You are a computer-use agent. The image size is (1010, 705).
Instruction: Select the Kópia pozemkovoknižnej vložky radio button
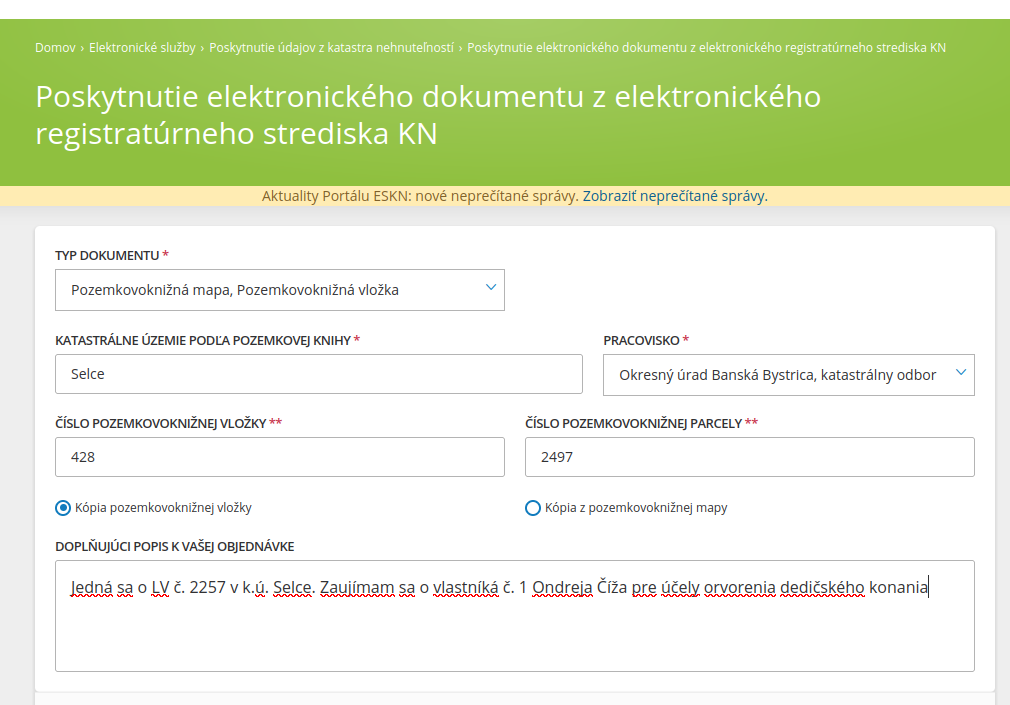tap(63, 508)
